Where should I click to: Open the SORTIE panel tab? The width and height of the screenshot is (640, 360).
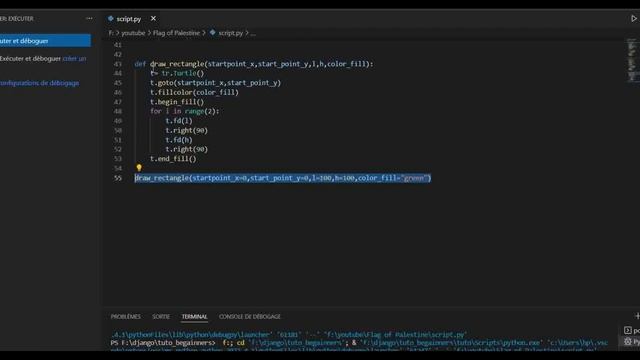click(161, 316)
